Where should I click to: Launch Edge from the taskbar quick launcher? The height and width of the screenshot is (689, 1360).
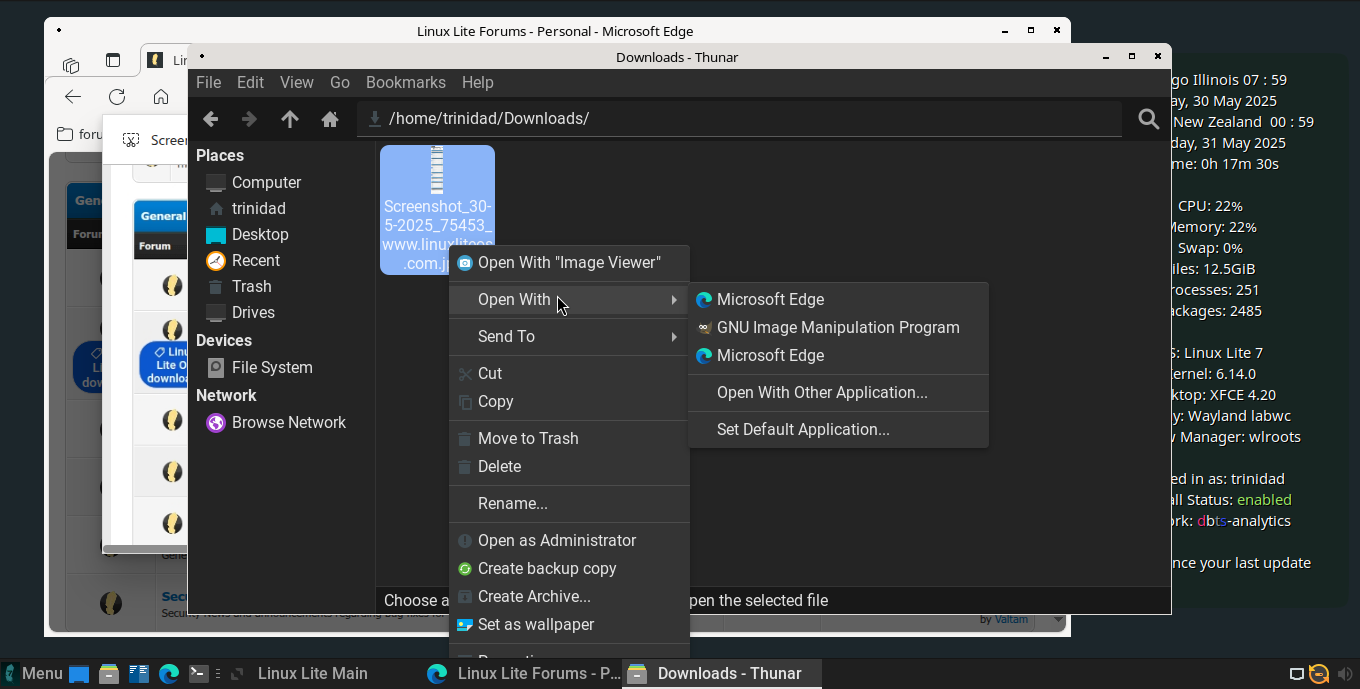pyautogui.click(x=169, y=674)
